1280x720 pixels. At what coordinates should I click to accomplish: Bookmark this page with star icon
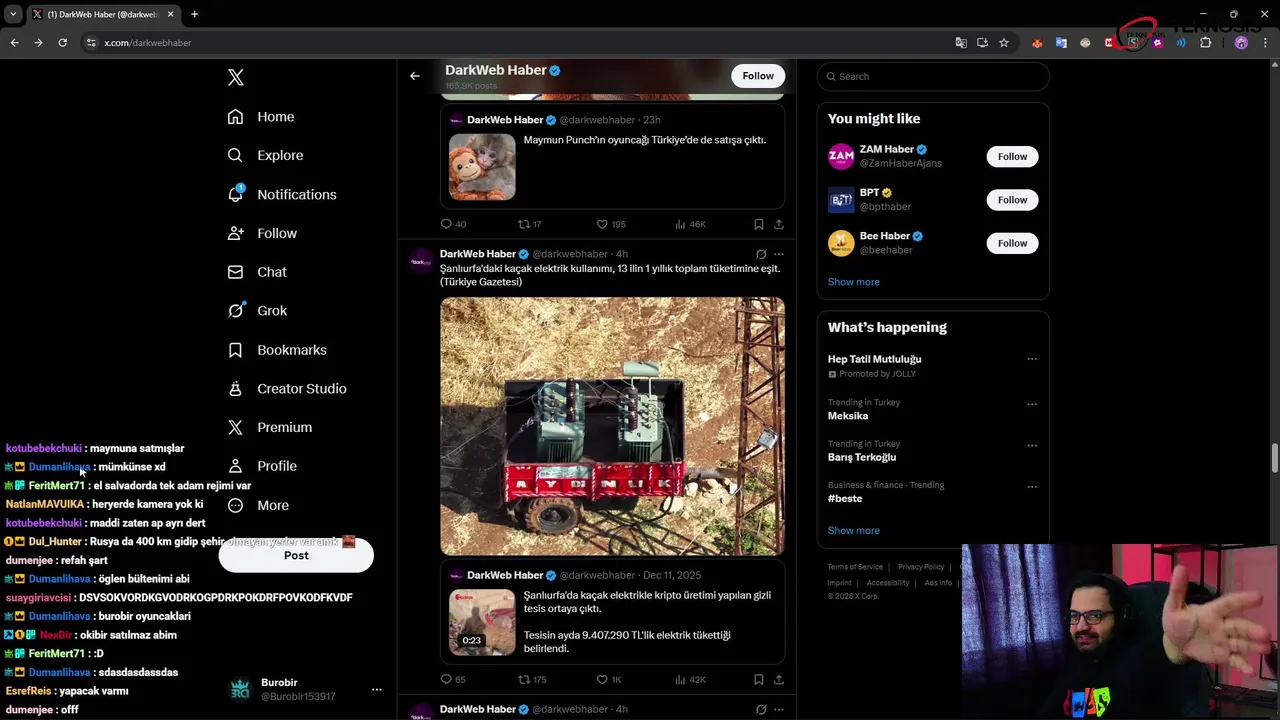[x=1004, y=43]
